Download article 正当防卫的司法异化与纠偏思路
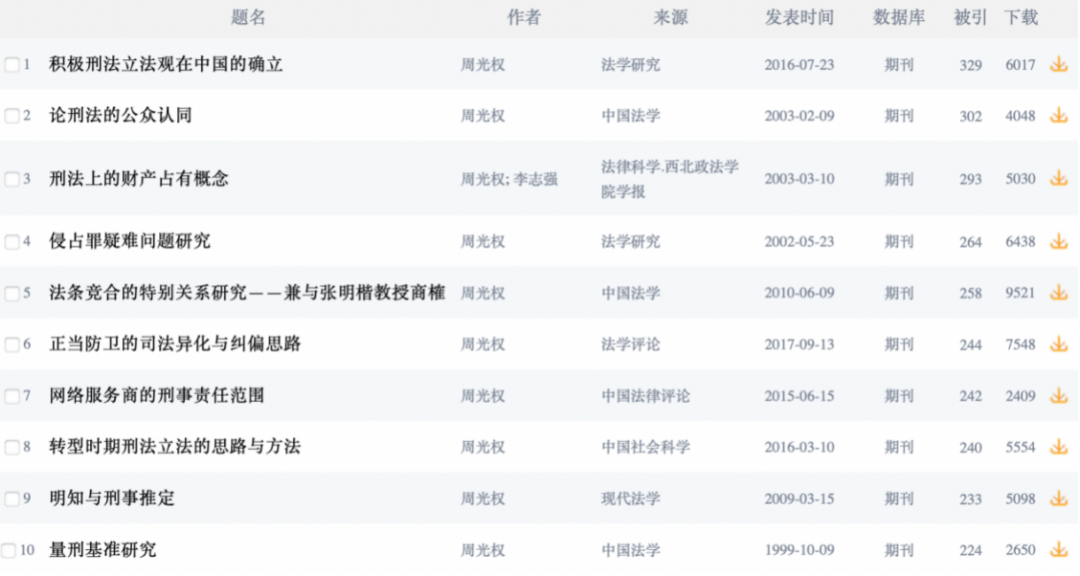 pyautogui.click(x=1059, y=344)
